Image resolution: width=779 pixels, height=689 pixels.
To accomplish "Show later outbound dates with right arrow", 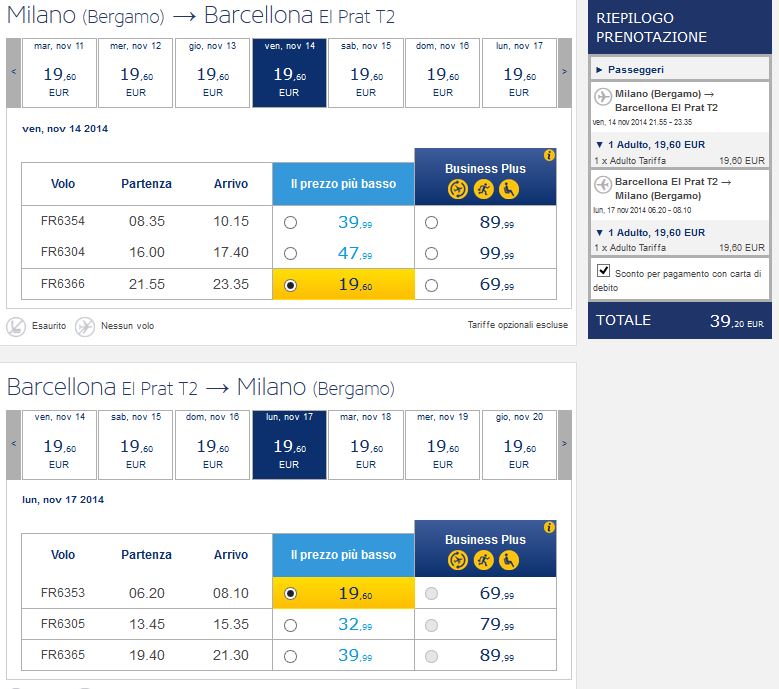I will (564, 72).
